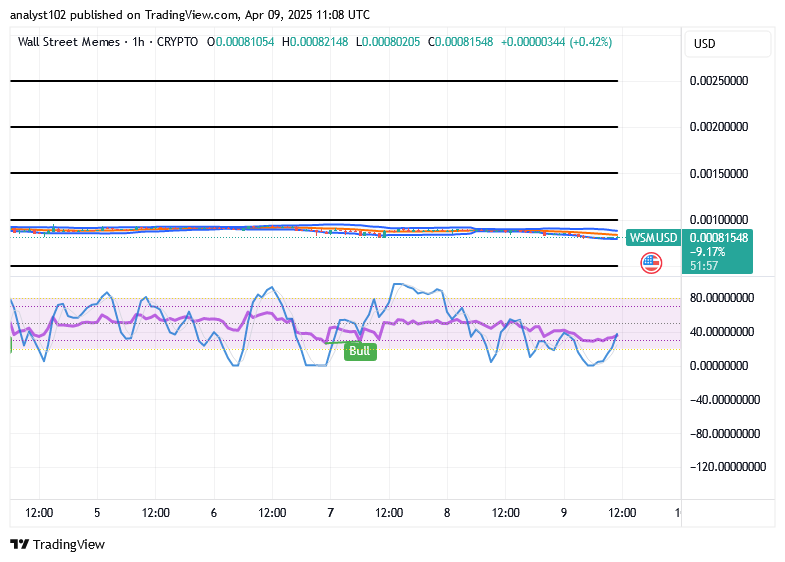Click the green Bull signal label
This screenshot has width=785, height=562.
point(360,351)
